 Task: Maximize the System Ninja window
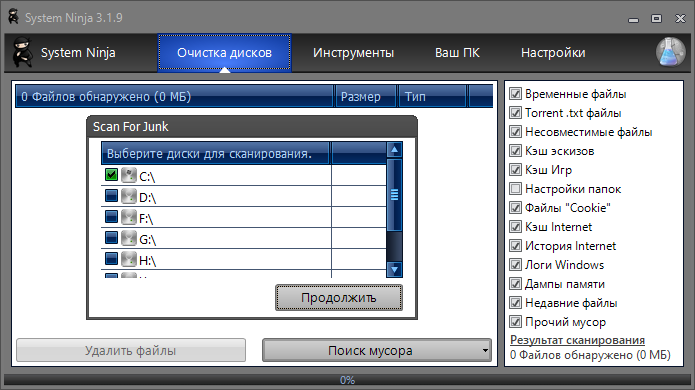click(x=656, y=18)
